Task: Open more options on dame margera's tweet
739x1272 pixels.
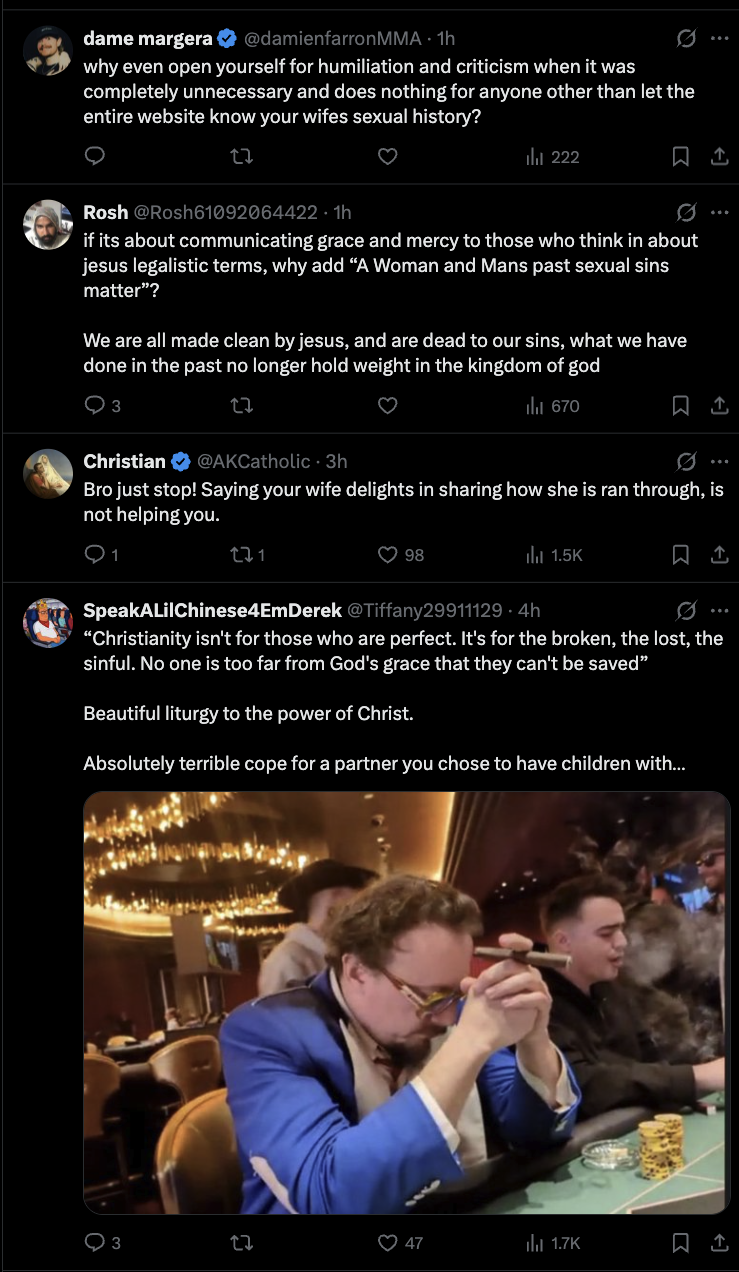Action: pyautogui.click(x=719, y=38)
